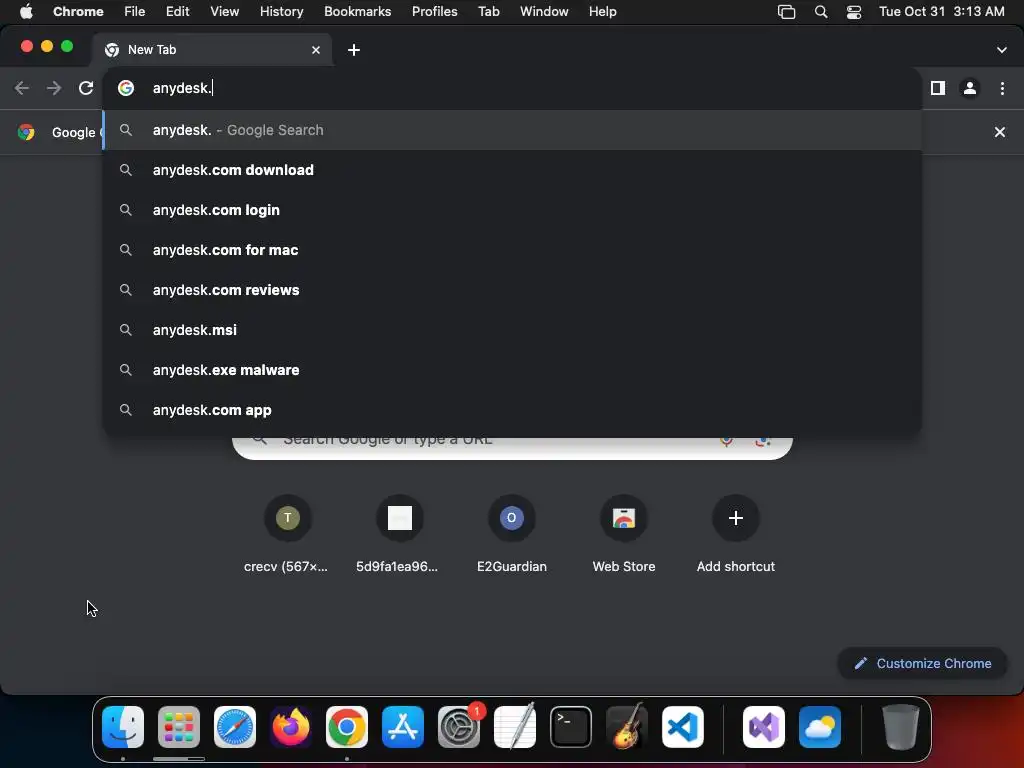Screen dimensions: 1024x768
Task: Open Launchpad from the Dock
Action: [178, 727]
